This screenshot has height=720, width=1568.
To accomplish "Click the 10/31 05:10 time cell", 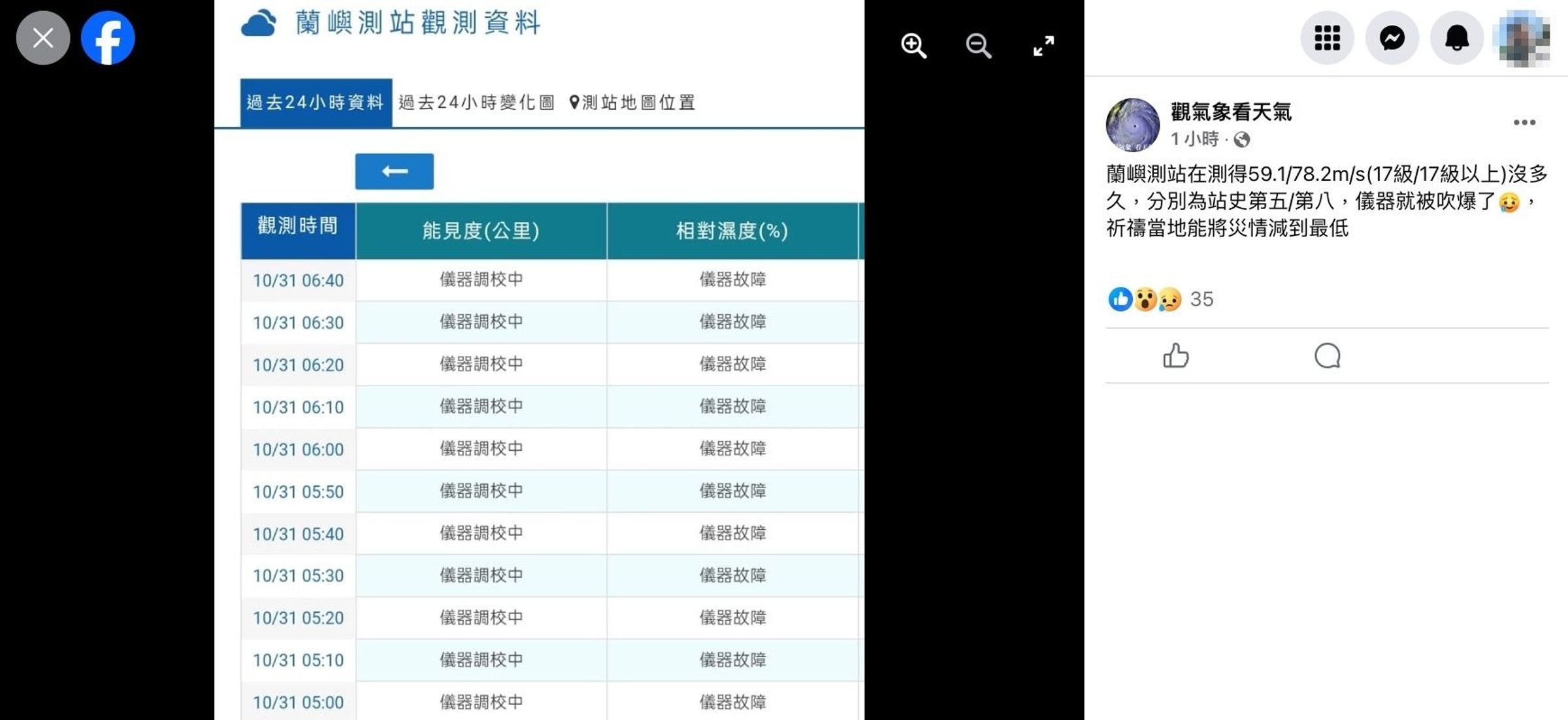I will 298,661.
